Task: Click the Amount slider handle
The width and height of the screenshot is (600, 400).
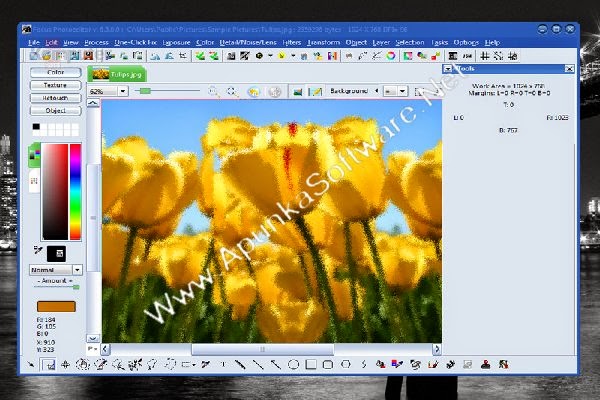Action: point(76,287)
